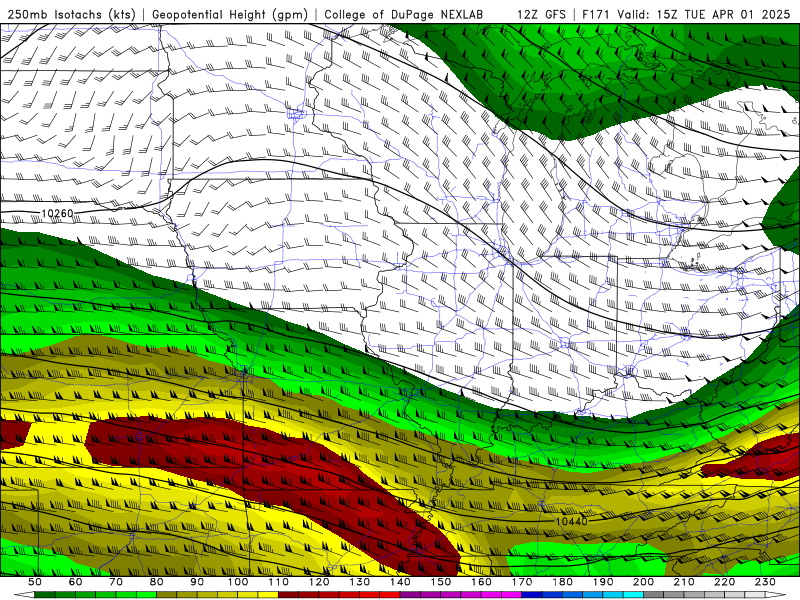Click the 170 value on the color scale
This screenshot has width=800, height=600.
pyautogui.click(x=522, y=582)
